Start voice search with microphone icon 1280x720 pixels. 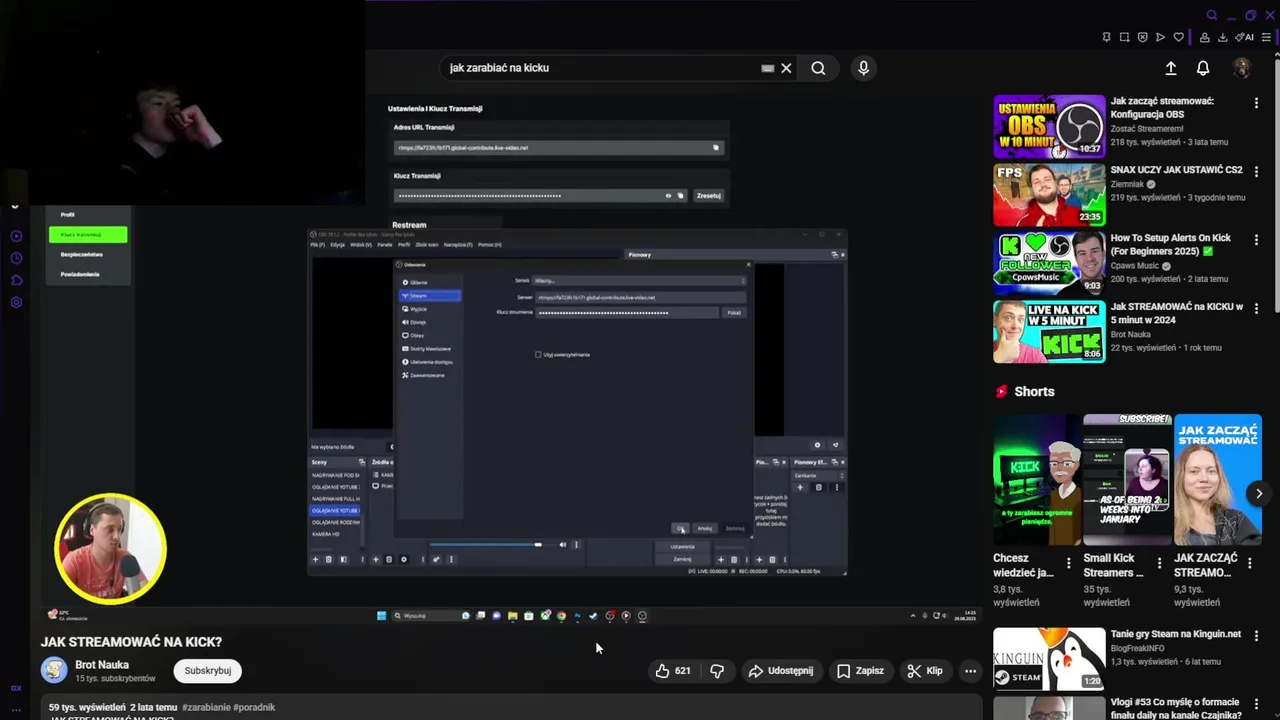pos(863,68)
